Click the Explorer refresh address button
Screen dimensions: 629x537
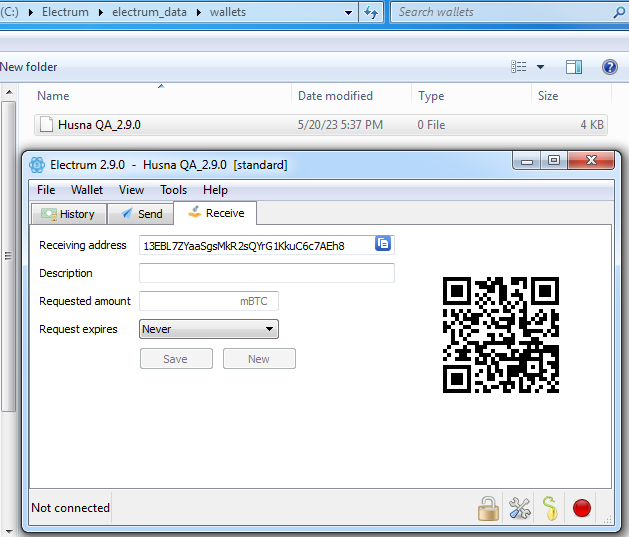(371, 12)
